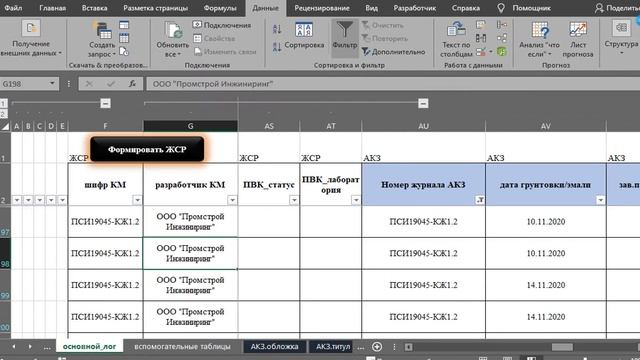The width and height of the screenshot is (640, 360).
Task: Open Получение внешних данных menu
Action: (31, 49)
